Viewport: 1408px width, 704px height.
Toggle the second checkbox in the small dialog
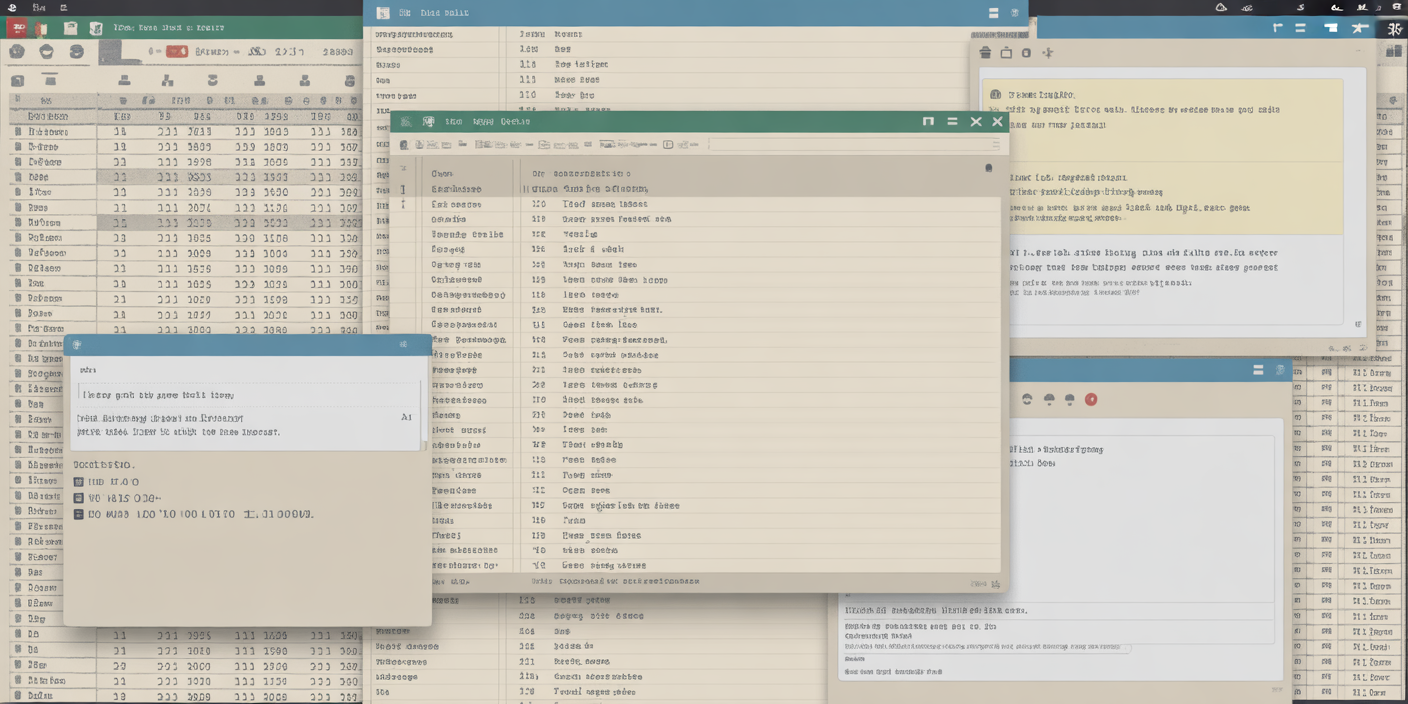(79, 498)
